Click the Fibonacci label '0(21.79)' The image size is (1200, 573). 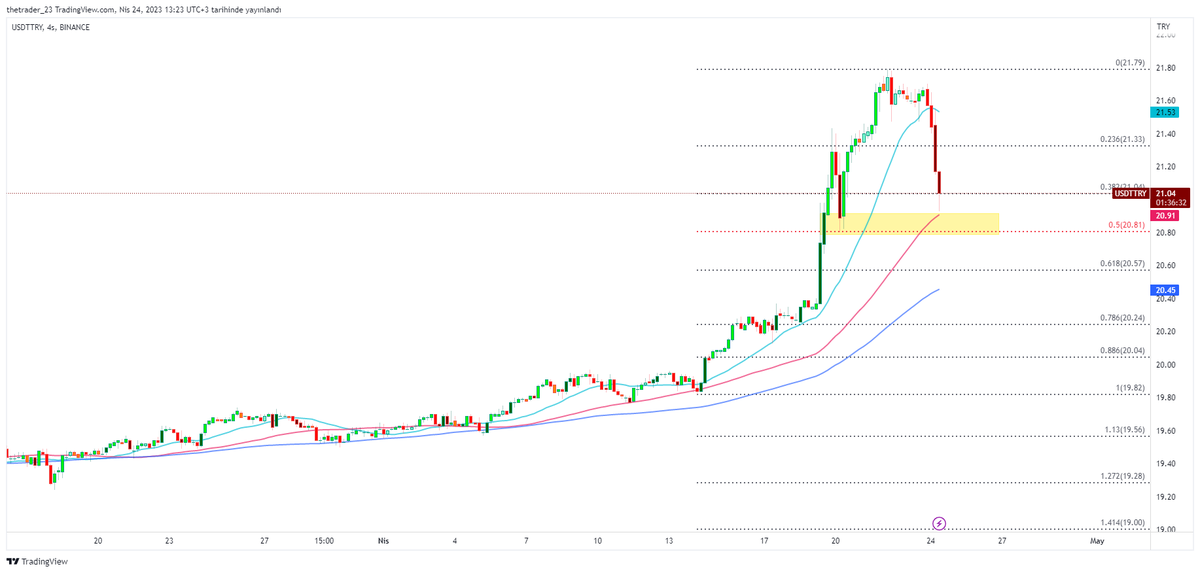(1129, 63)
